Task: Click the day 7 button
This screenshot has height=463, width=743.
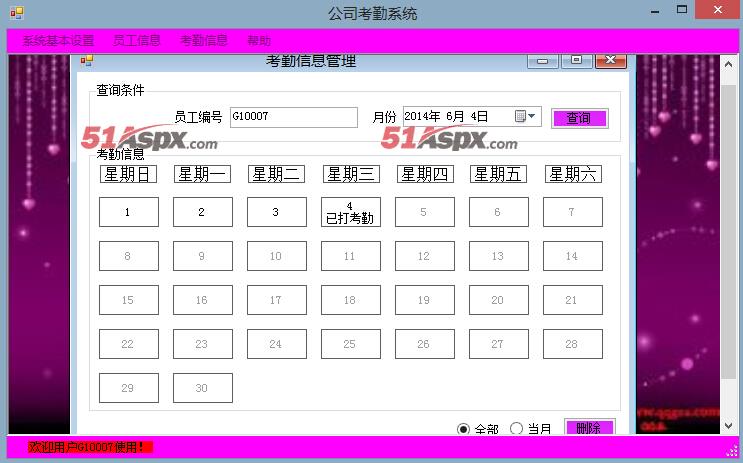Action: 573,212
